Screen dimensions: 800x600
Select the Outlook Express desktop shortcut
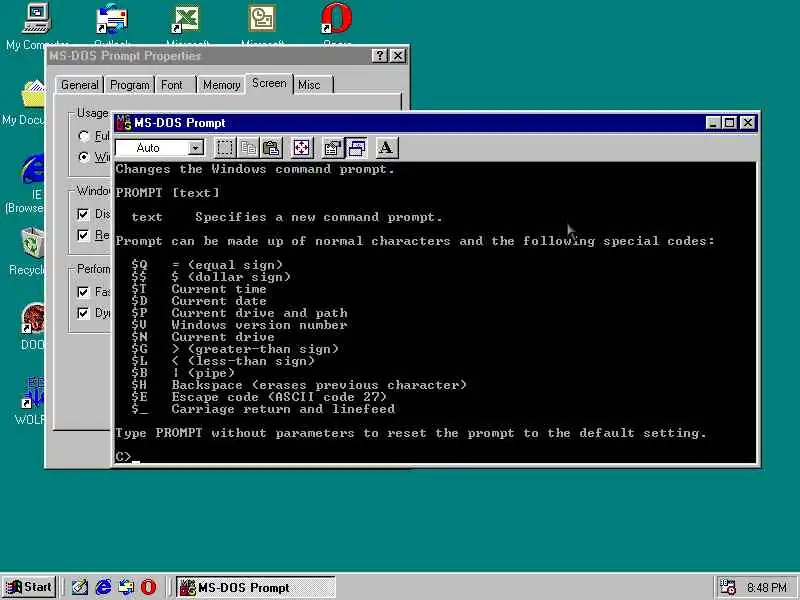(x=112, y=26)
